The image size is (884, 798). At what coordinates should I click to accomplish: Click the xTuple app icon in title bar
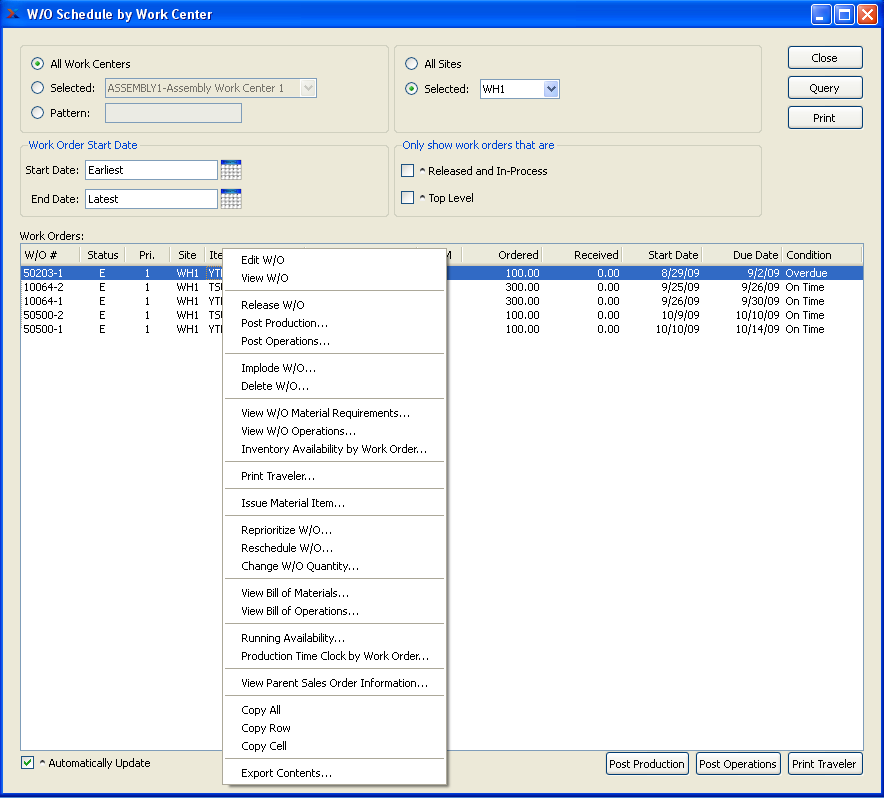(13, 15)
